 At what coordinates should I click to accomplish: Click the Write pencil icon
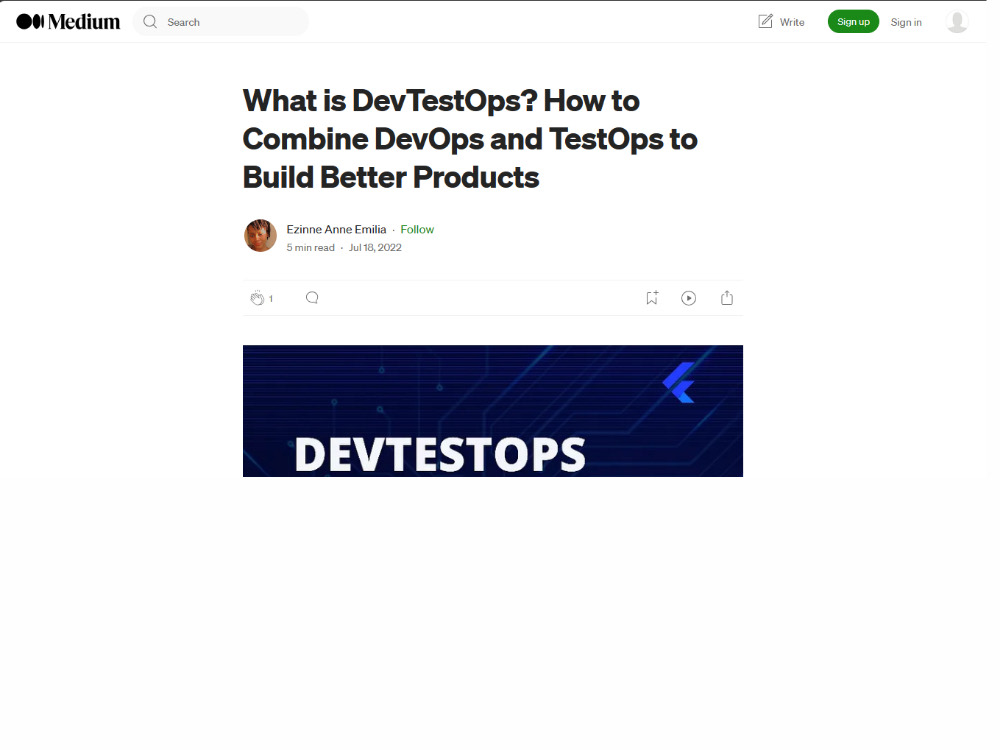[765, 21]
